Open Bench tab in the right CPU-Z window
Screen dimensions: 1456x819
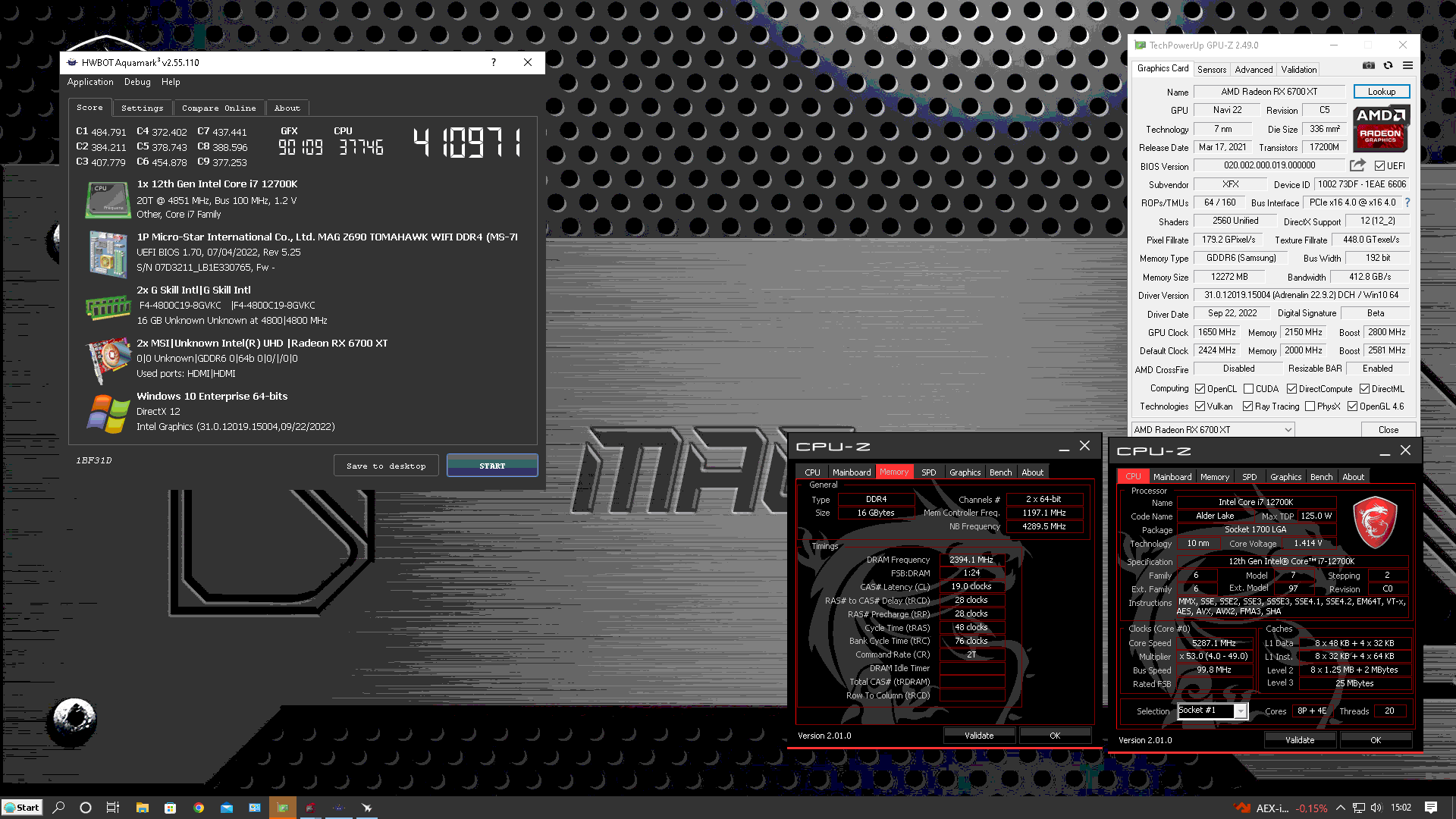[x=1321, y=477]
